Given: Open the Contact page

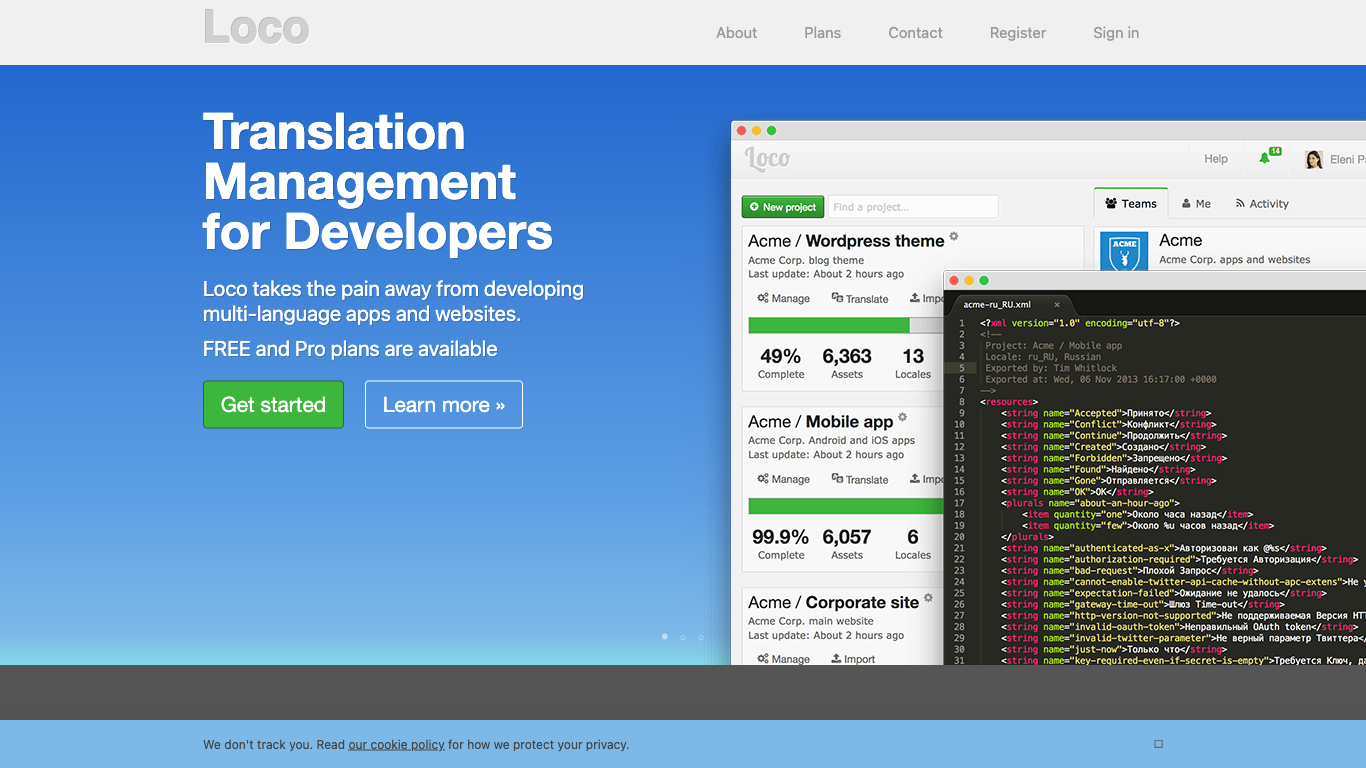Looking at the screenshot, I should point(915,33).
